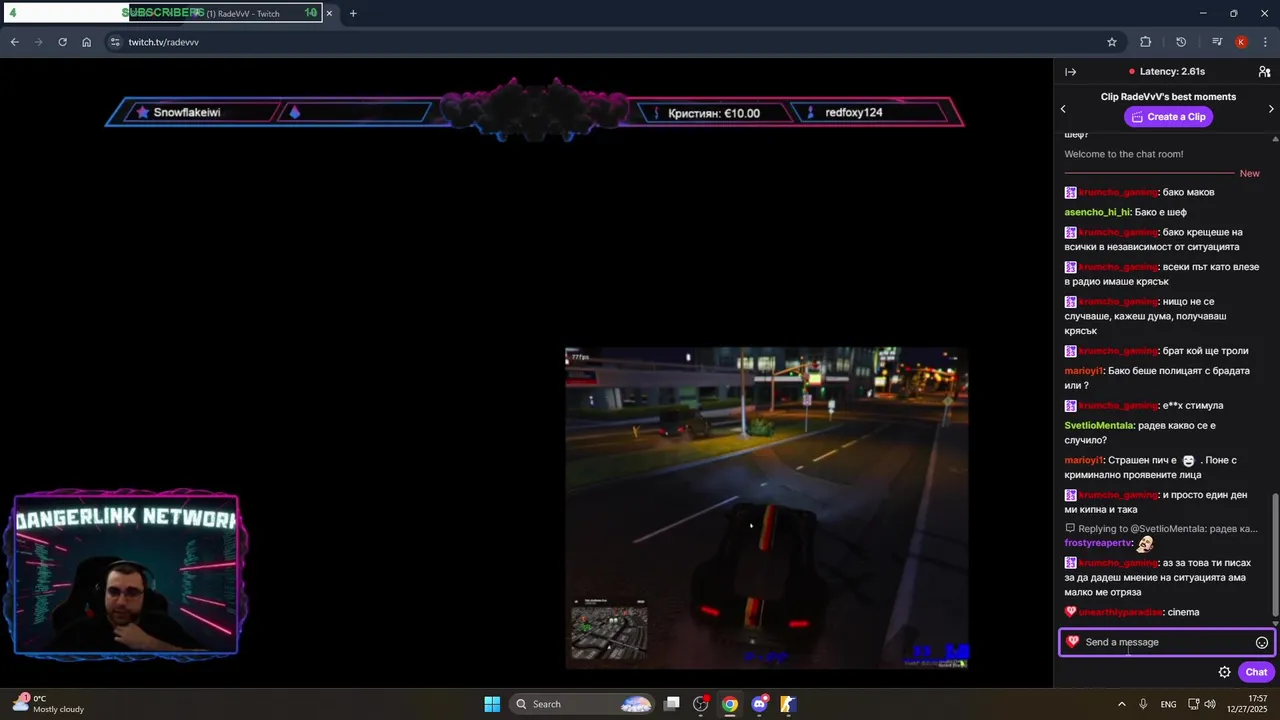Image resolution: width=1280 pixels, height=720 pixels.
Task: Click the 'cinema' chat message text
Action: click(x=1183, y=612)
